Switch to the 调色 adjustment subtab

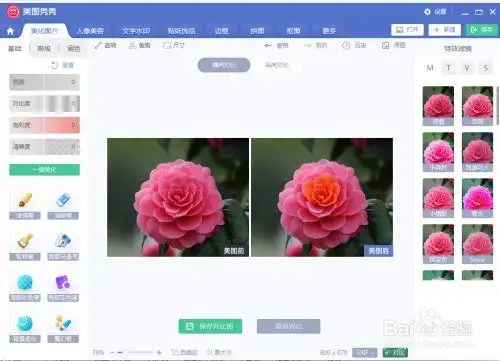[x=73, y=49]
